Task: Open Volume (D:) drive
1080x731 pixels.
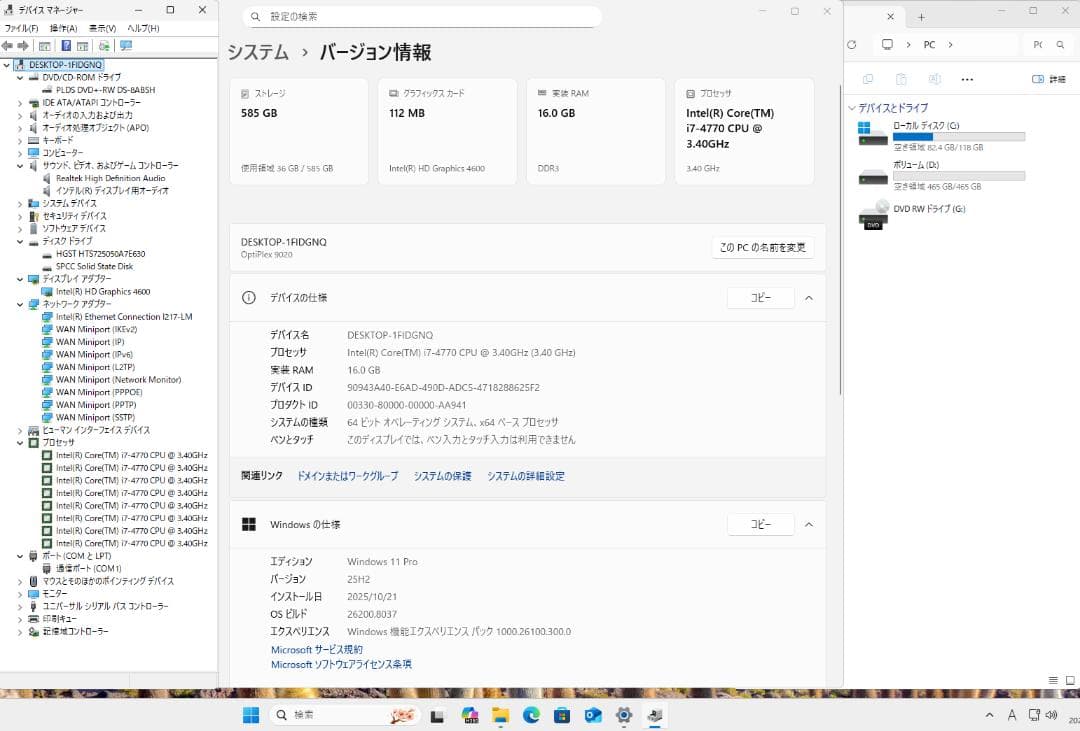Action: tap(942, 175)
